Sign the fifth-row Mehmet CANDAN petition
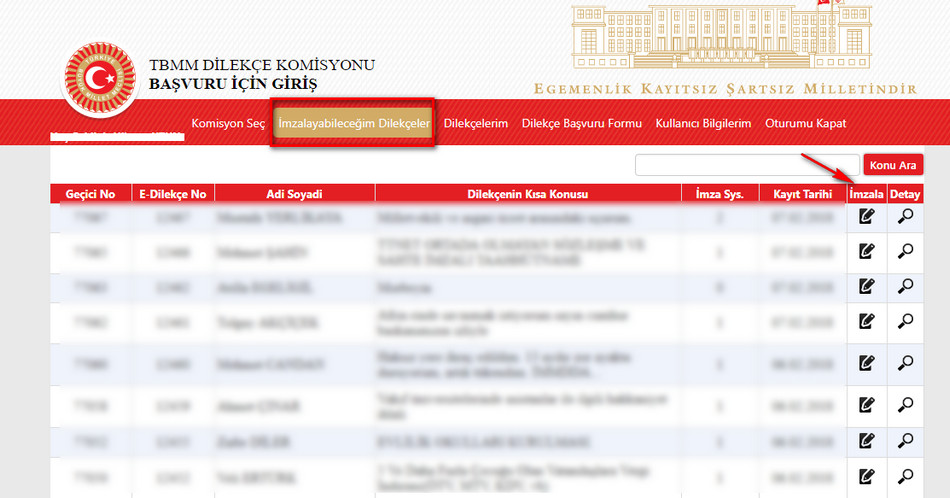950x498 pixels. pyautogui.click(x=866, y=363)
